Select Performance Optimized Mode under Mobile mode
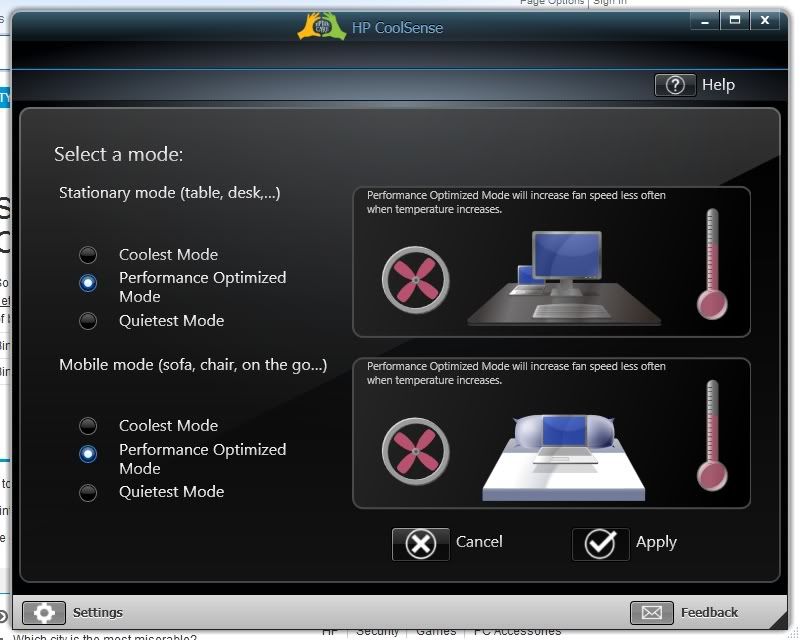This screenshot has height=640, width=800. [x=88, y=454]
